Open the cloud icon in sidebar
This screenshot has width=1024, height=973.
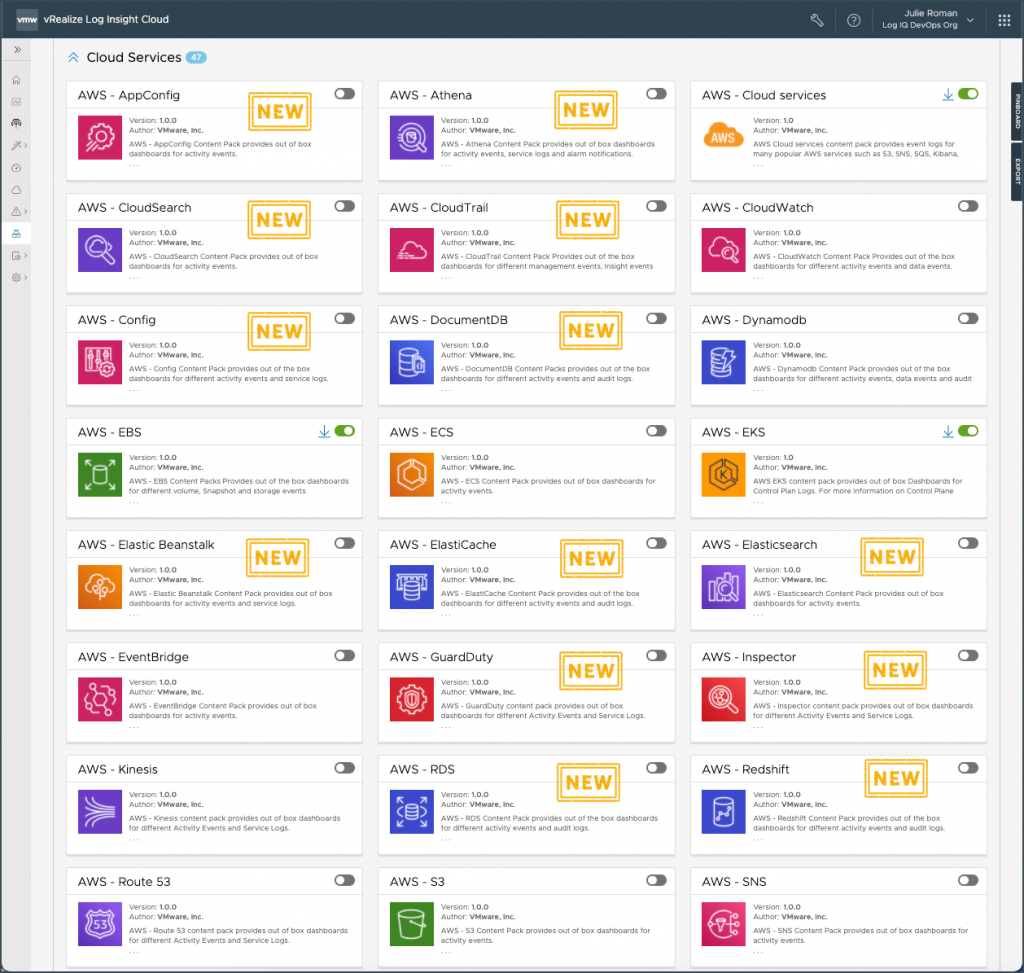pyautogui.click(x=16, y=190)
